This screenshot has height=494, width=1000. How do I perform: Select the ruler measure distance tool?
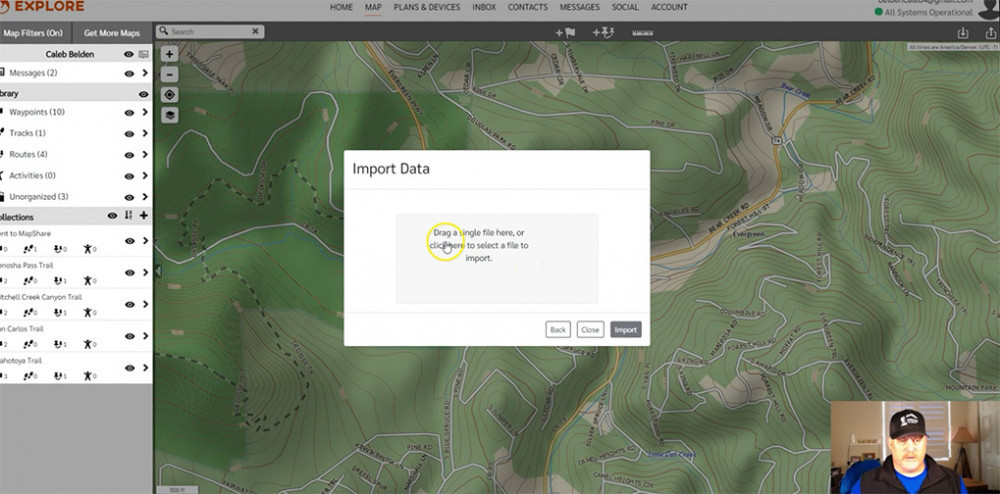click(642, 33)
